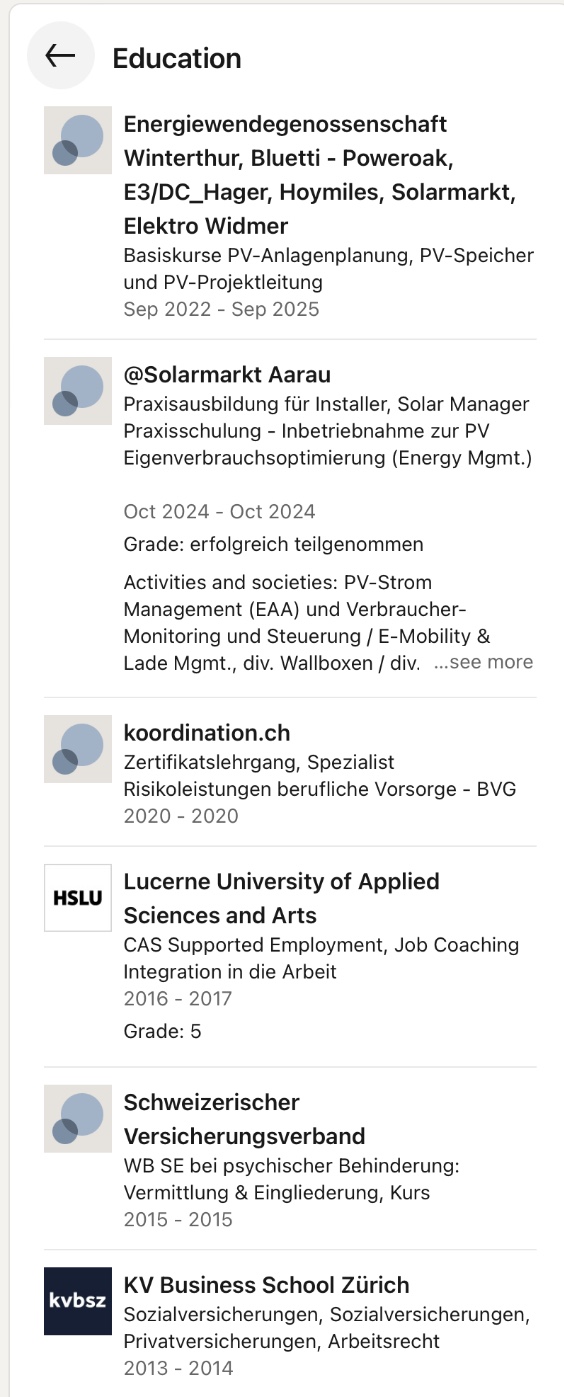This screenshot has width=564, height=1397.
Task: Open Lucerne University of Applied Sciences title
Action: point(282,898)
